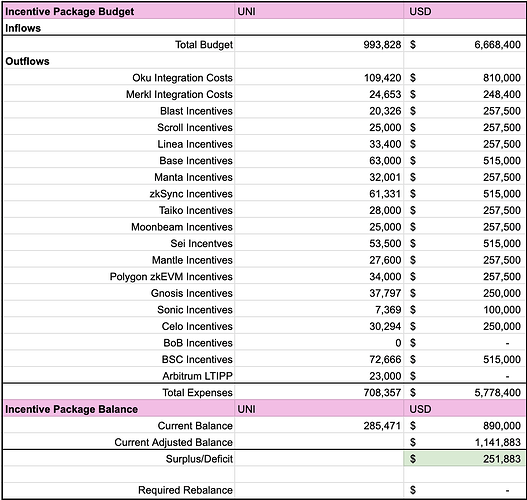527x500 pixels.
Task: Click the Oku USD value 810,000
Action: (x=502, y=78)
